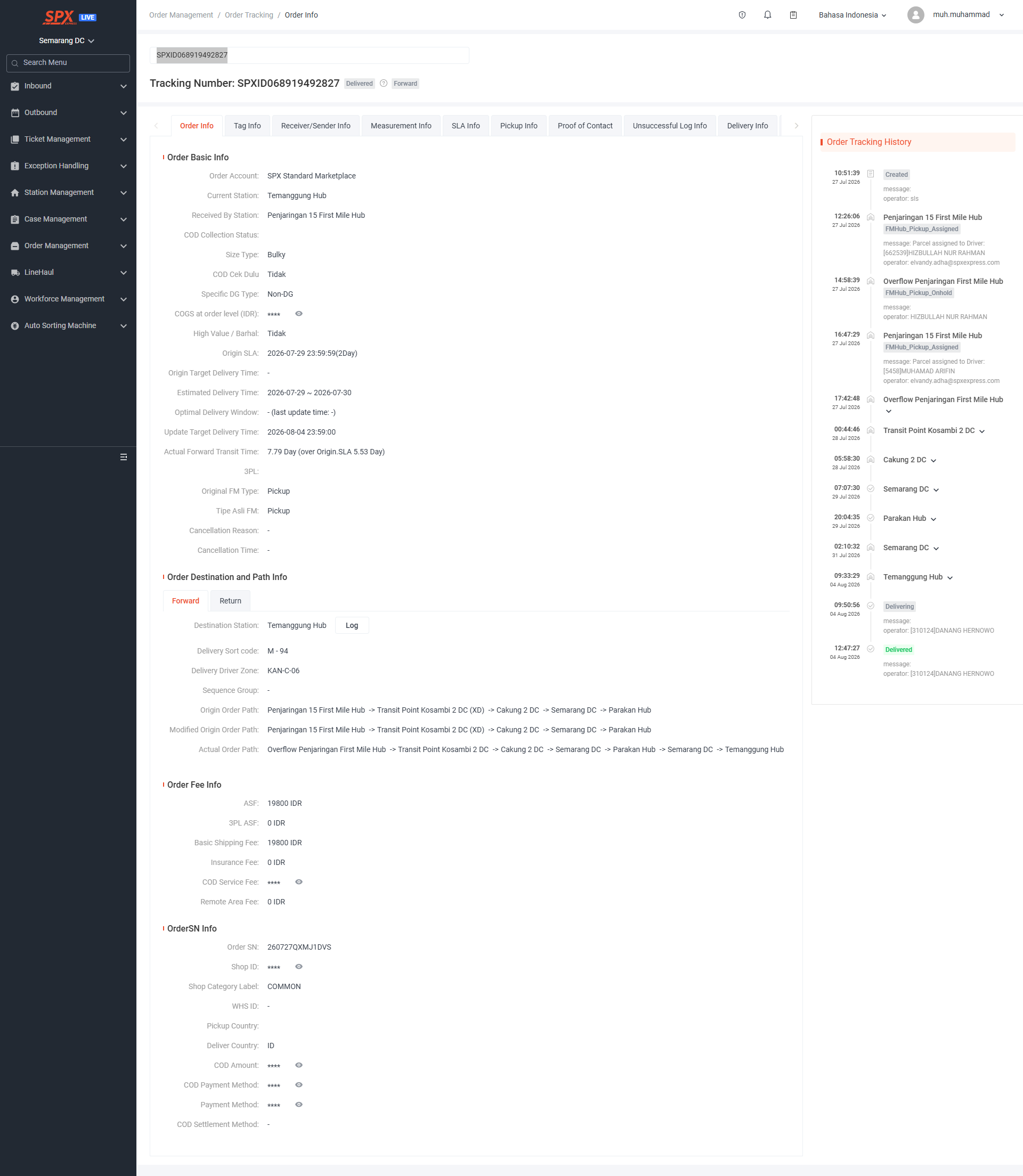Reveal the masked Payment Method value
Screen dimensions: 1023x1176
298,1105
